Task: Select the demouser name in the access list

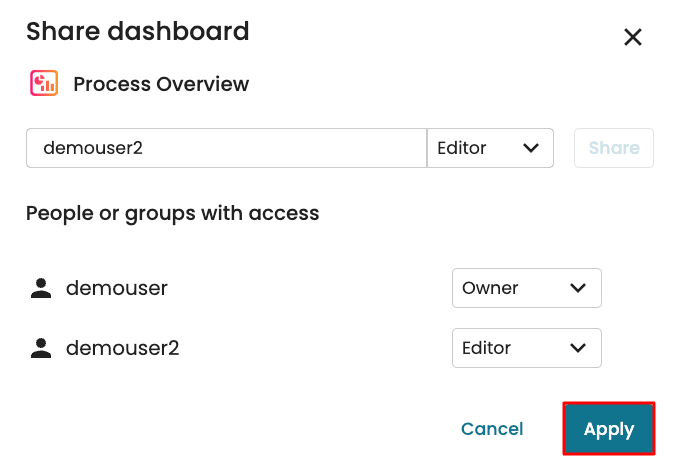Action: point(116,289)
